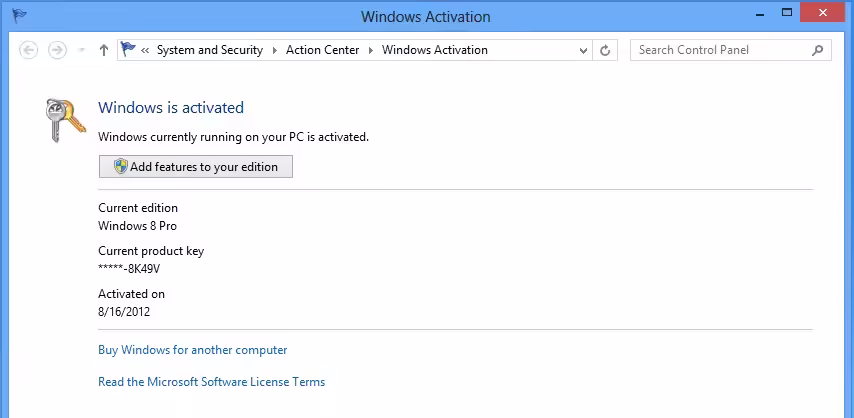Select Action Center breadcrumb
854x418 pixels.
coord(322,50)
